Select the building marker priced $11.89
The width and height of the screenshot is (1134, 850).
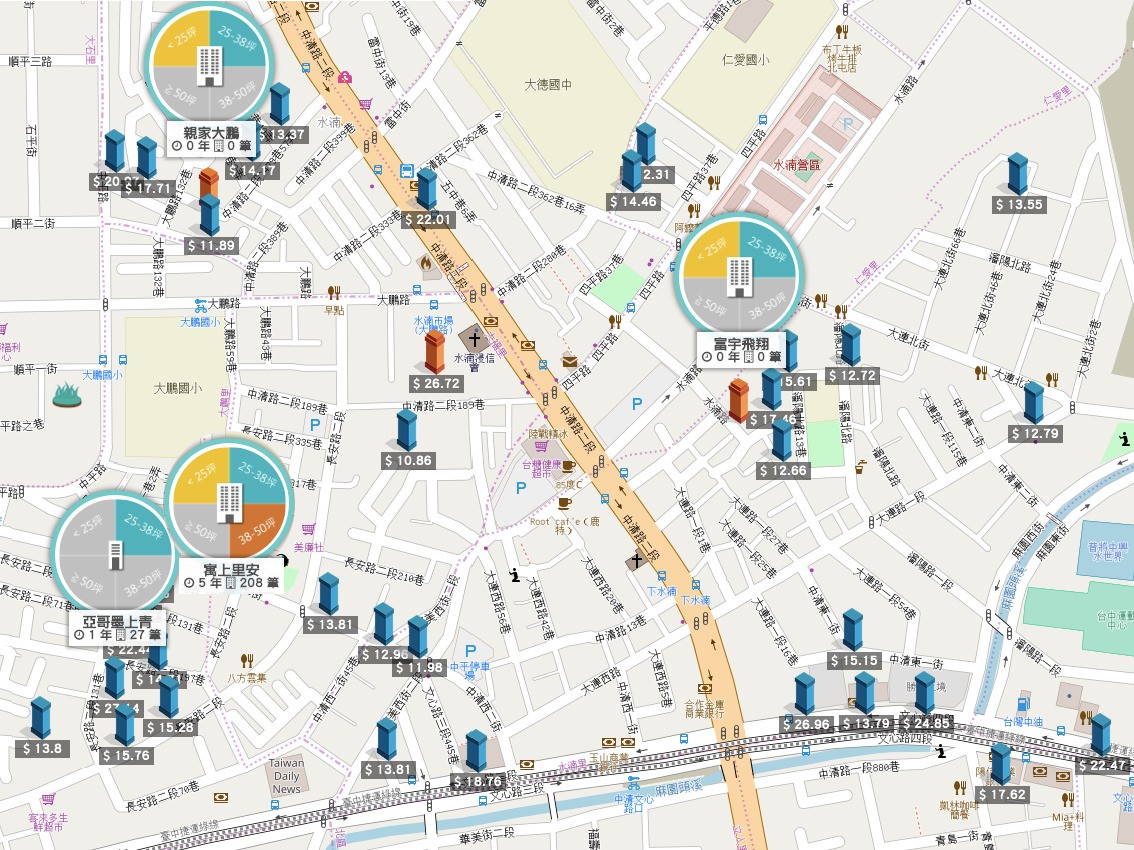point(210,215)
